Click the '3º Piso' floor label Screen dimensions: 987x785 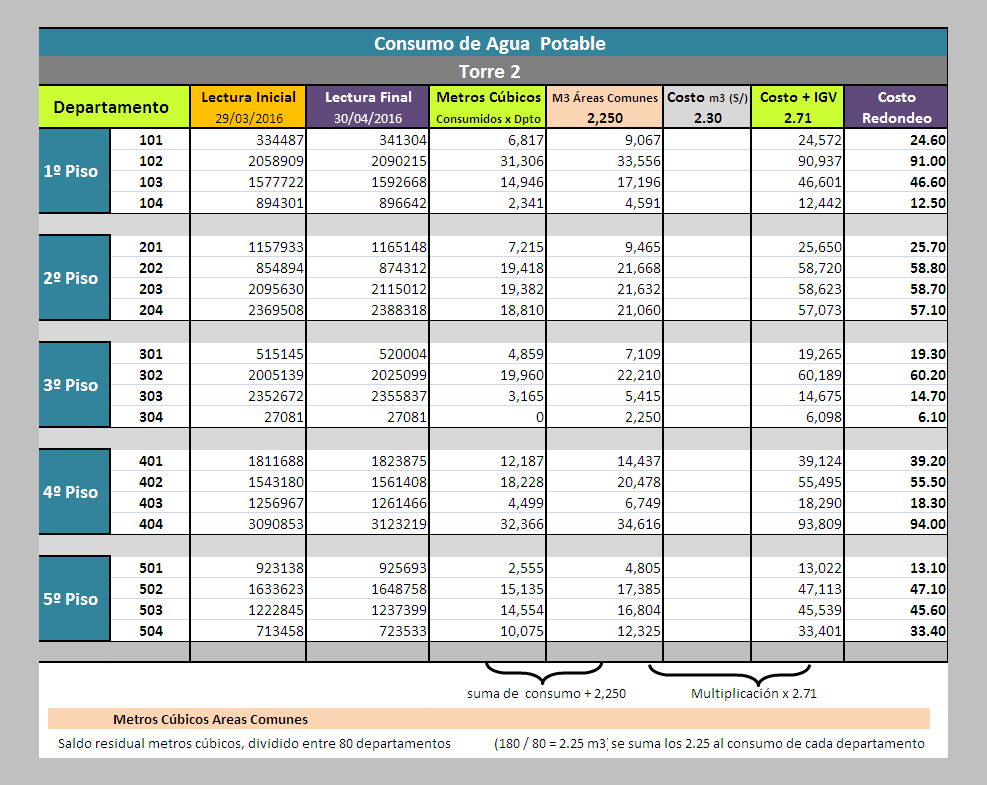pos(74,385)
